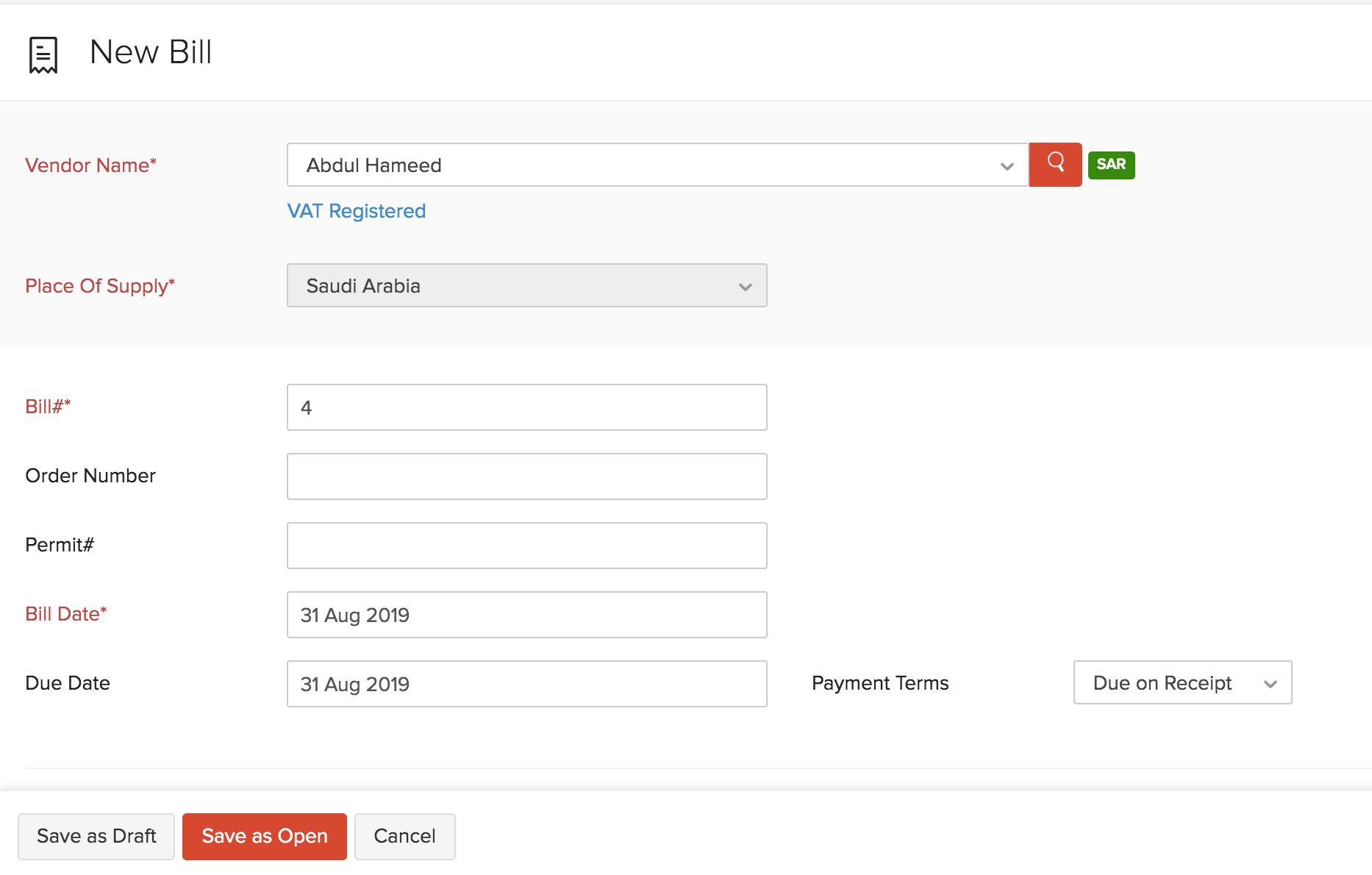Open the Payment Terms dropdown

click(x=1182, y=682)
